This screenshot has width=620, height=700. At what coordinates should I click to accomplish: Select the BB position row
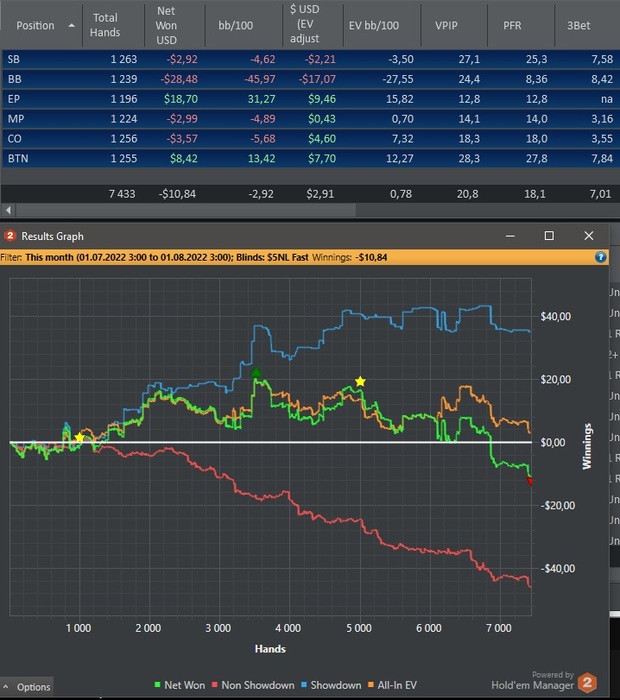pyautogui.click(x=311, y=79)
